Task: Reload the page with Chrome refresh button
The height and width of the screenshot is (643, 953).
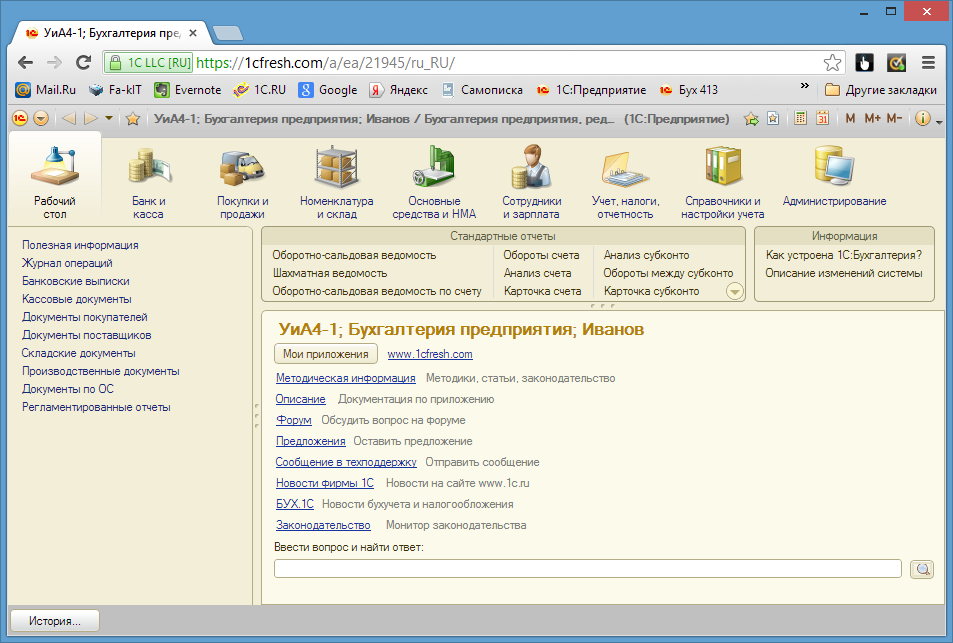Action: pyautogui.click(x=83, y=62)
